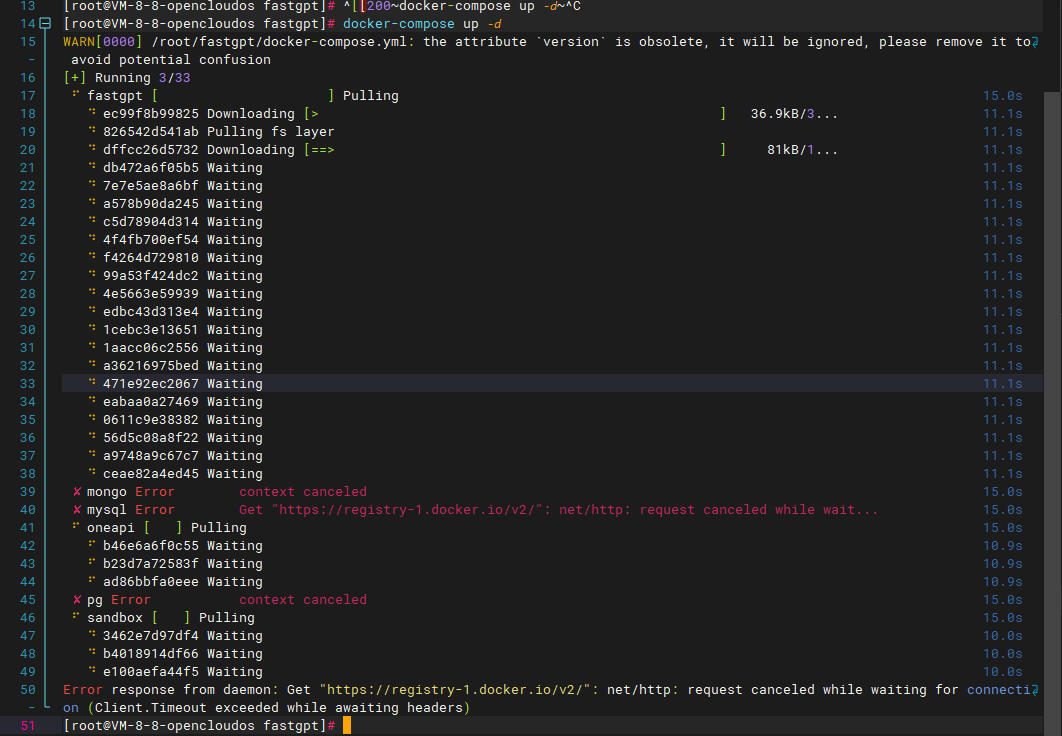
Task: Click '(Client.Timeout exceeded while awaiting headers)' text
Action: pos(278,708)
